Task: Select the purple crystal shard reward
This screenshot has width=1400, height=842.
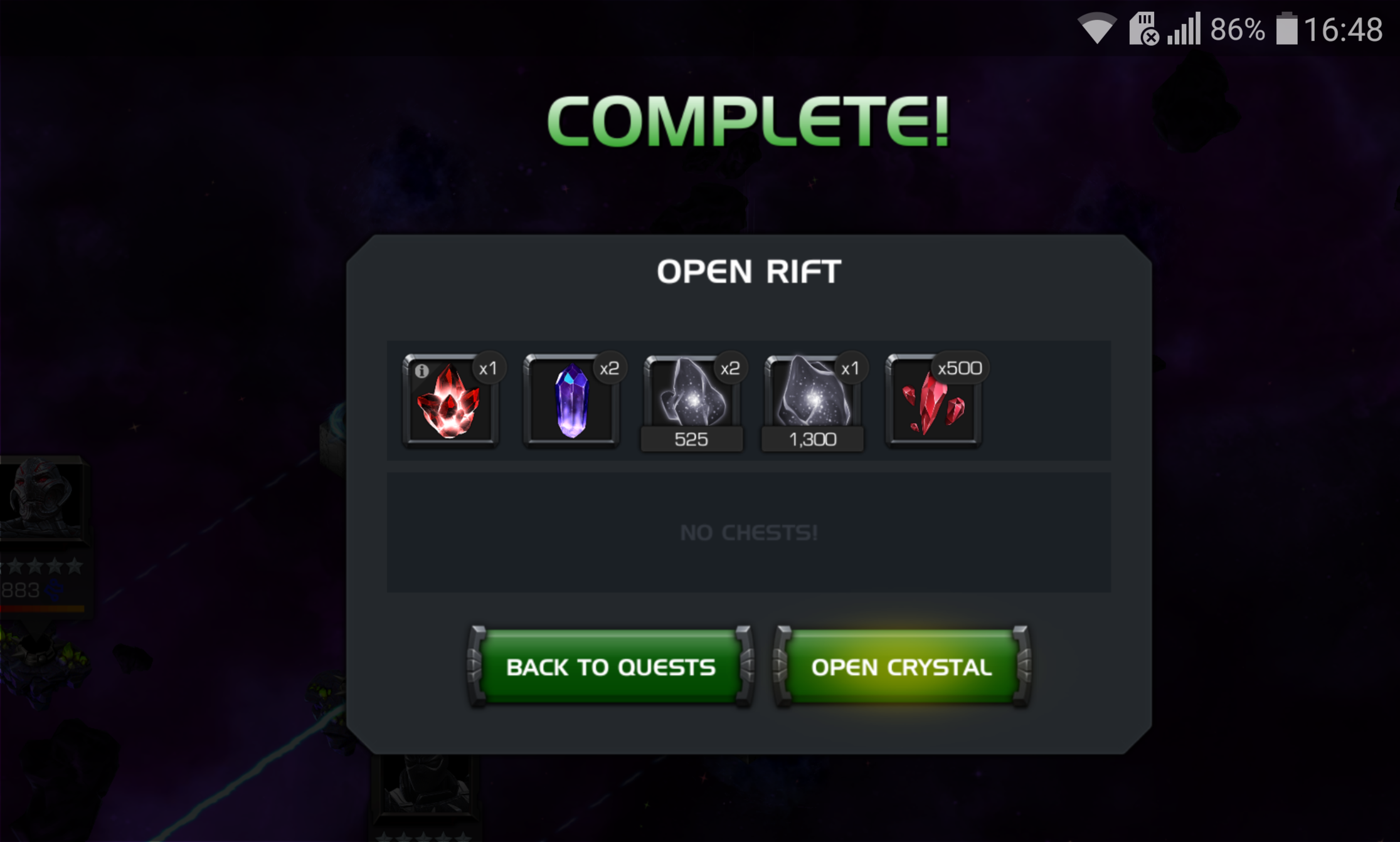Action: (571, 401)
